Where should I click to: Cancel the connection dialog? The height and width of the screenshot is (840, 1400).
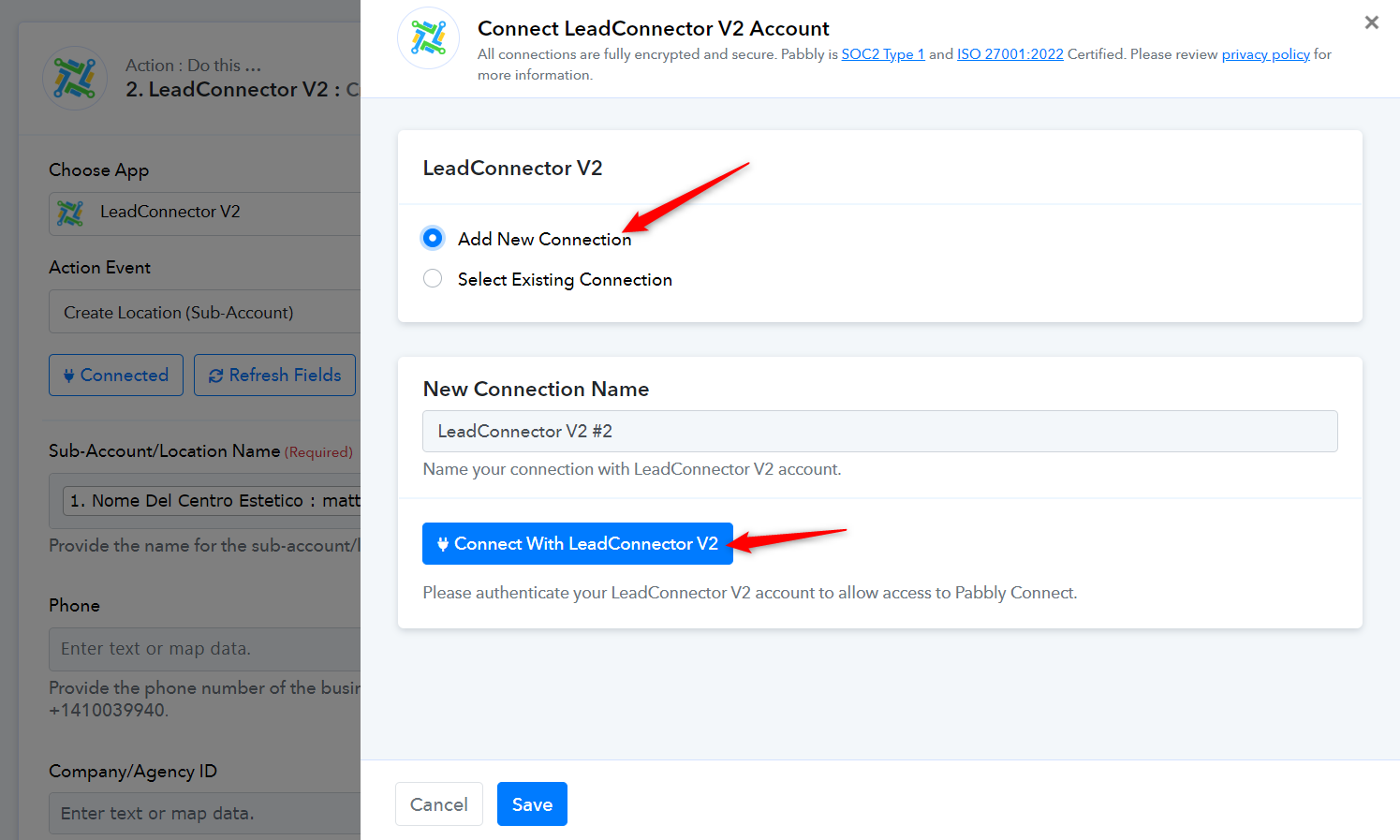(439, 803)
